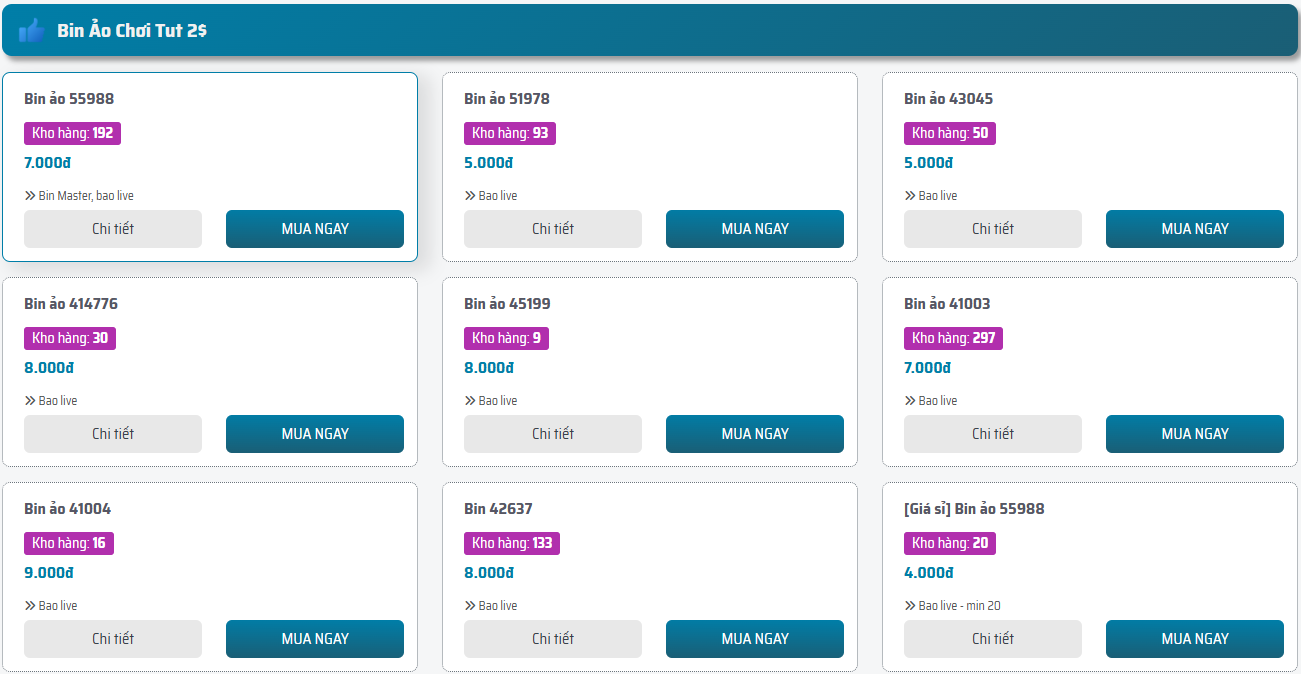Buy Bin ảo 51978 with MUA NGAY
This screenshot has height=674, width=1301.
pyautogui.click(x=755, y=229)
